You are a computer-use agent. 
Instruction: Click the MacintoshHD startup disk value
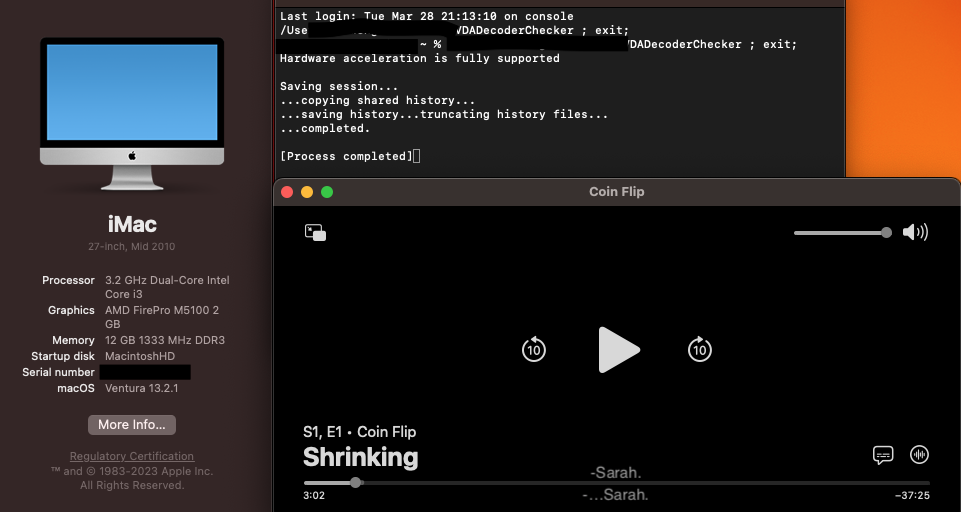tap(140, 356)
